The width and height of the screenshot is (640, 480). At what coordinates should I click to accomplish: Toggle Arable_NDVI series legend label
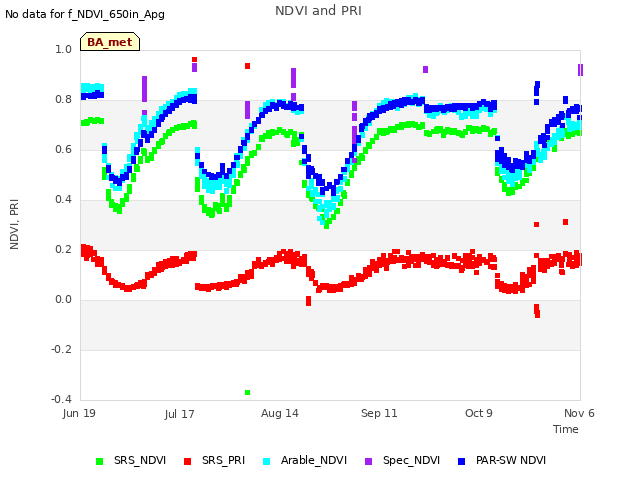click(x=314, y=460)
